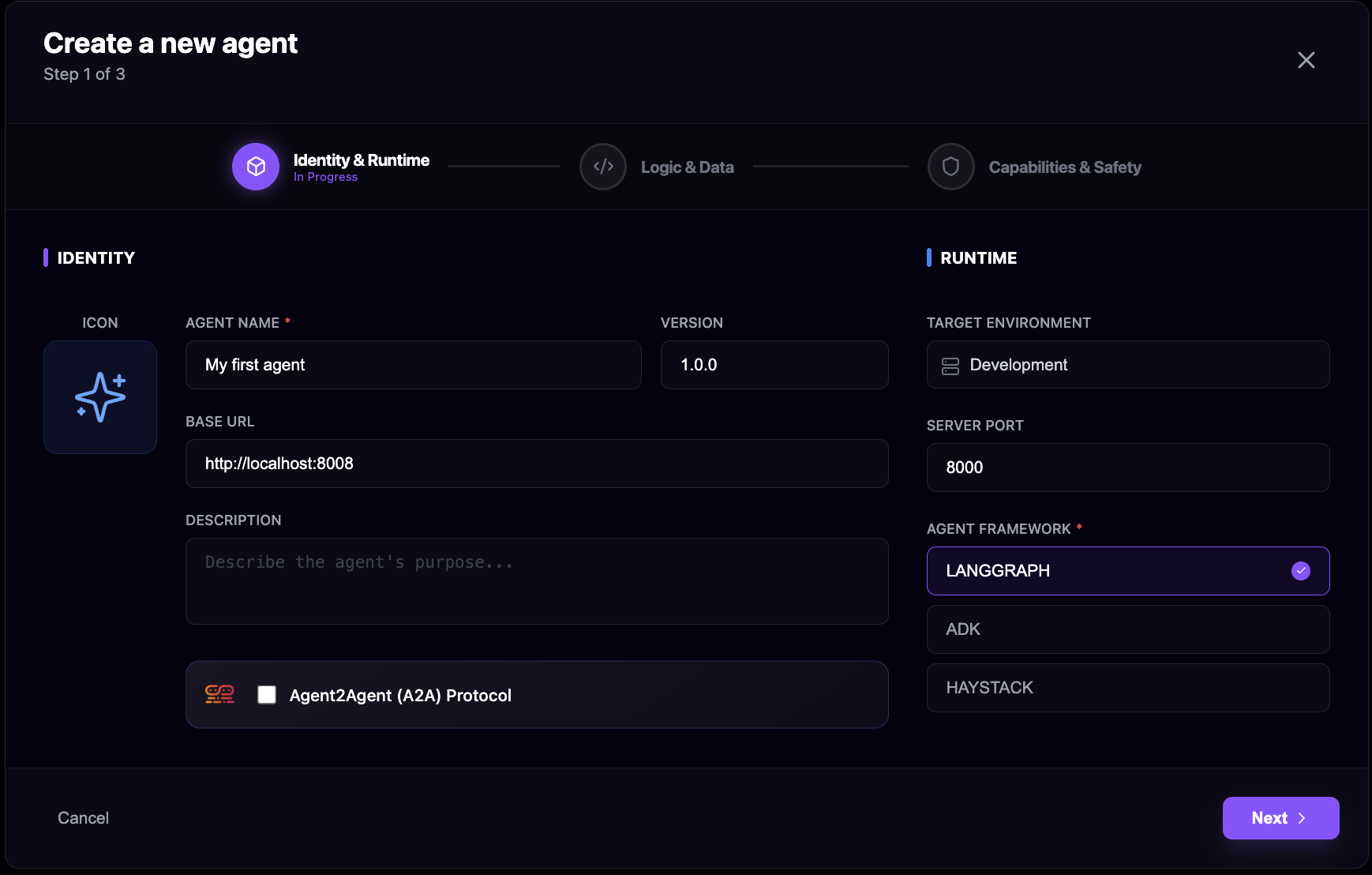Image resolution: width=1372 pixels, height=875 pixels.
Task: Click the agent description text area
Action: click(x=537, y=581)
